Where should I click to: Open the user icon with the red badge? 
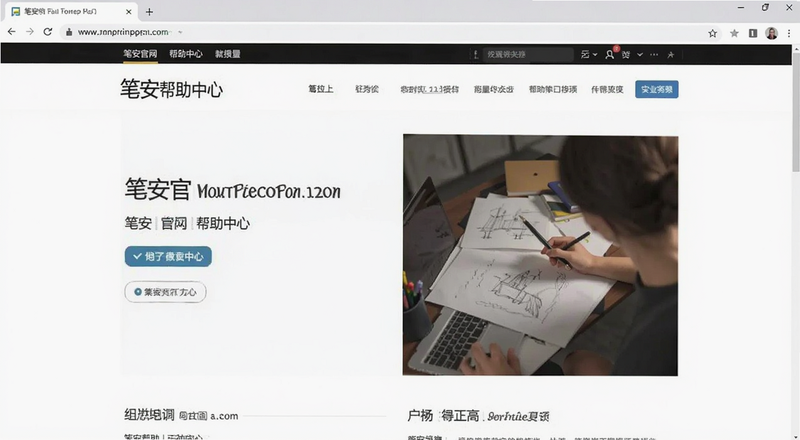610,54
